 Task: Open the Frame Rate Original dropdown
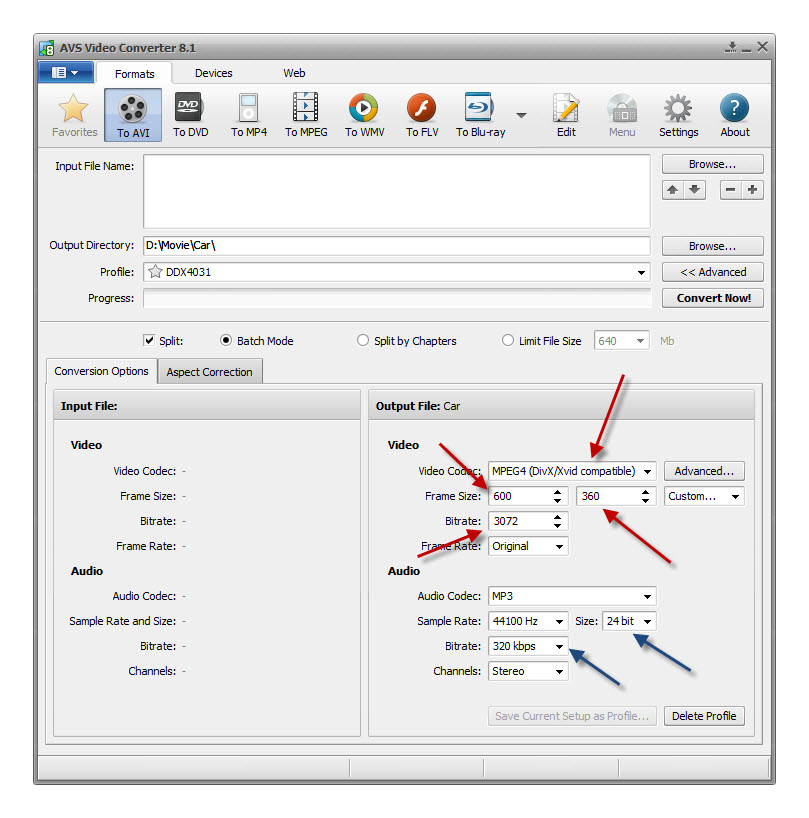coord(528,546)
